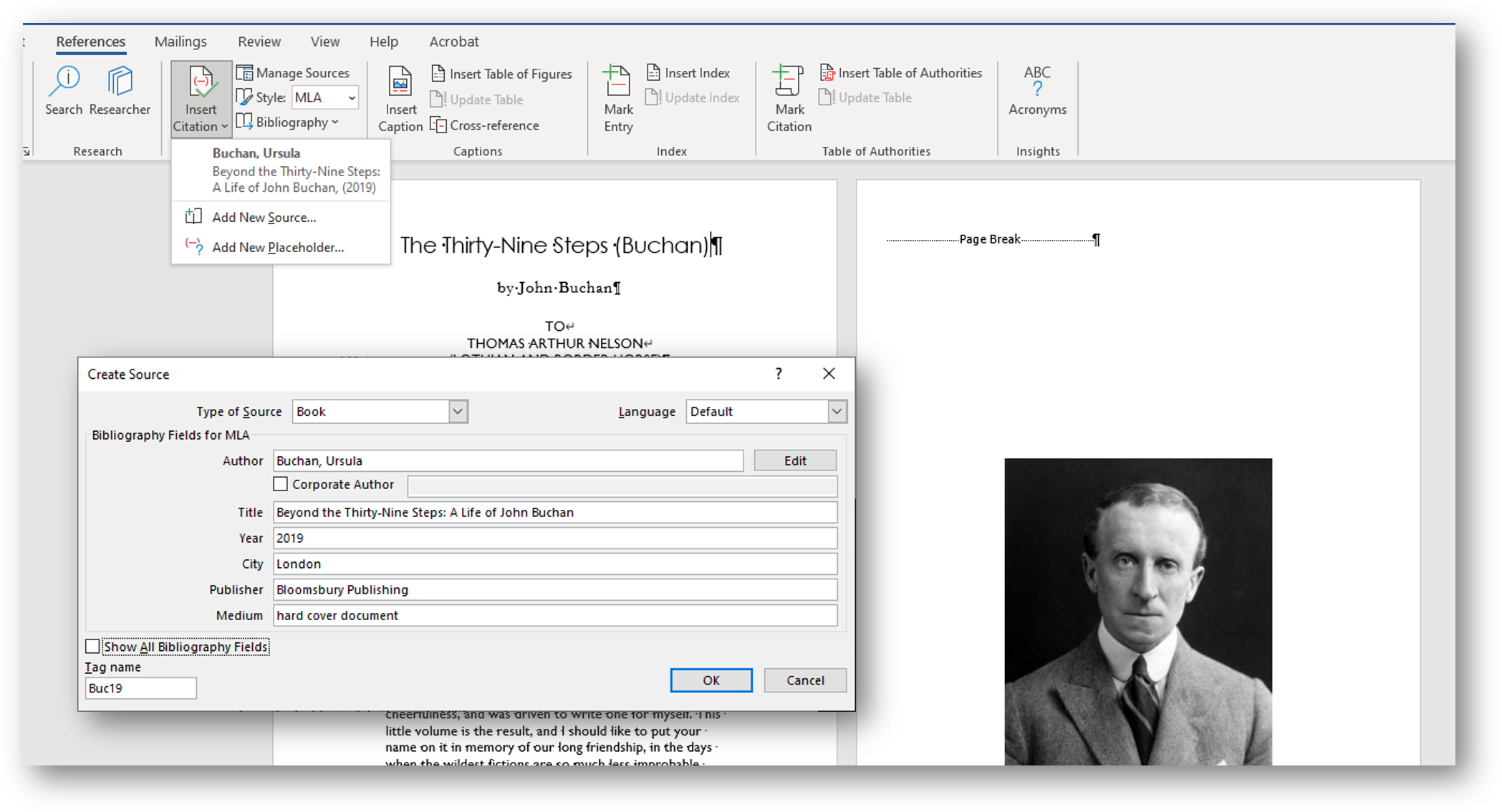Switch to the Mailings tab
Viewport: 1502px width, 812px height.
[180, 42]
